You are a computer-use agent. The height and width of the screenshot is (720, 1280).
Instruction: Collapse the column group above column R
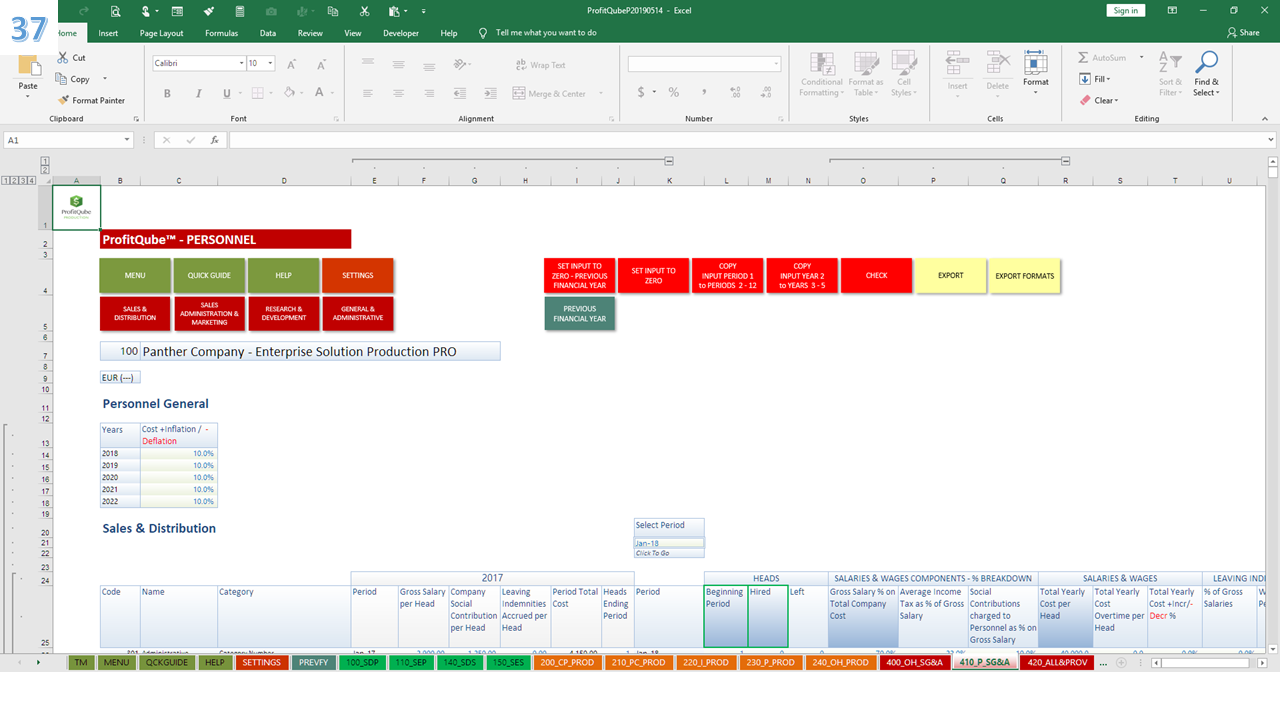(1066, 161)
